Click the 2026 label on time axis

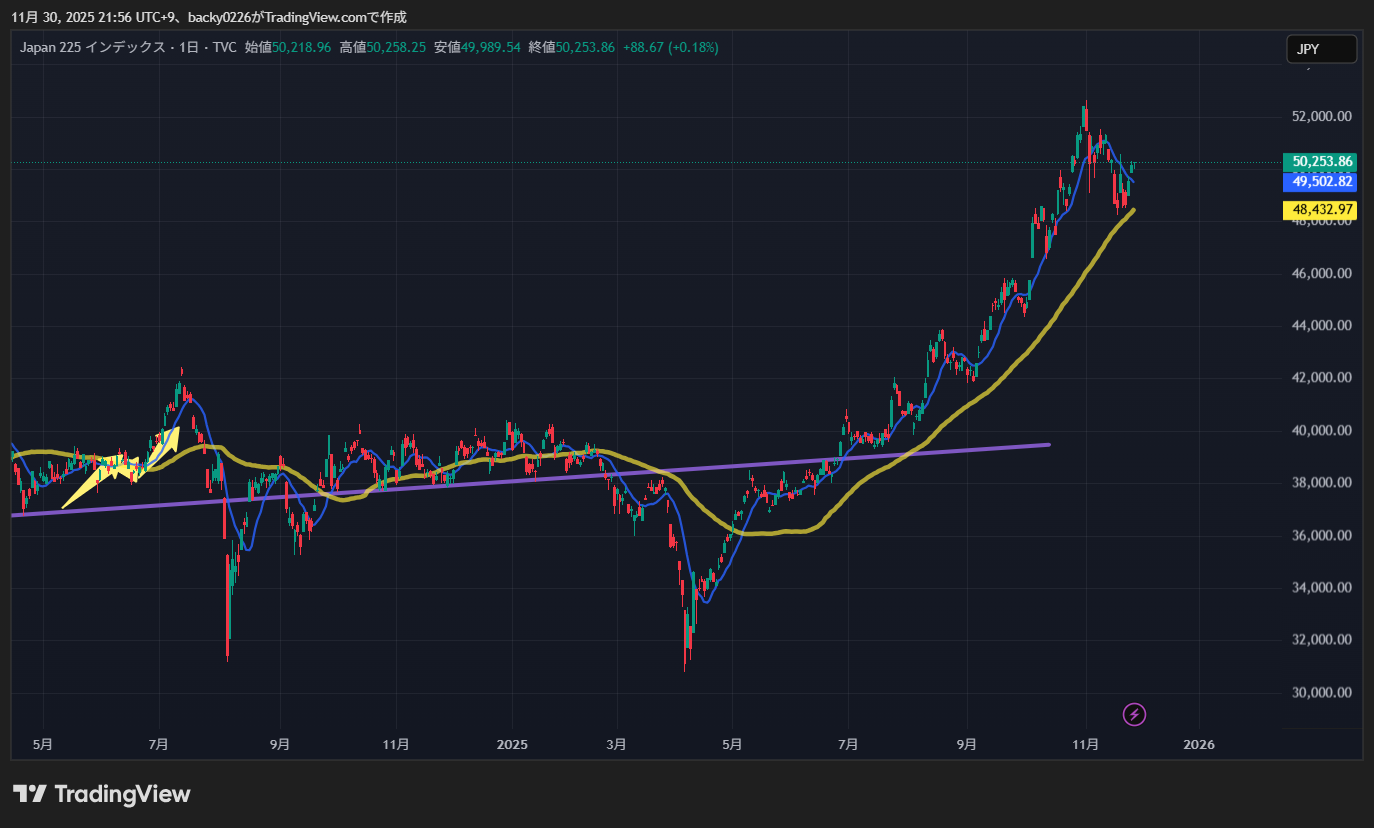(x=1198, y=745)
